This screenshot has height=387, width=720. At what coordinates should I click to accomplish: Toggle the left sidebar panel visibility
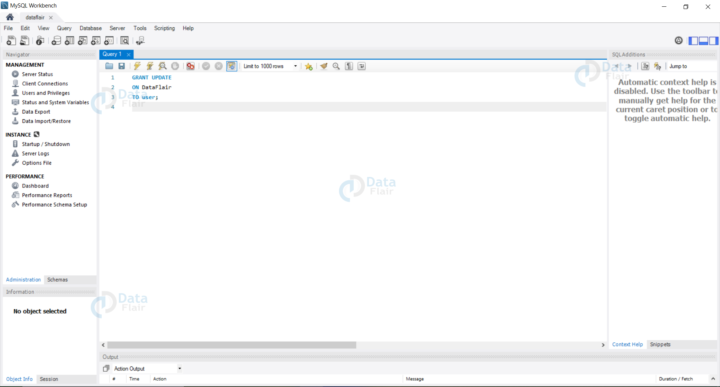pyautogui.click(x=693, y=41)
